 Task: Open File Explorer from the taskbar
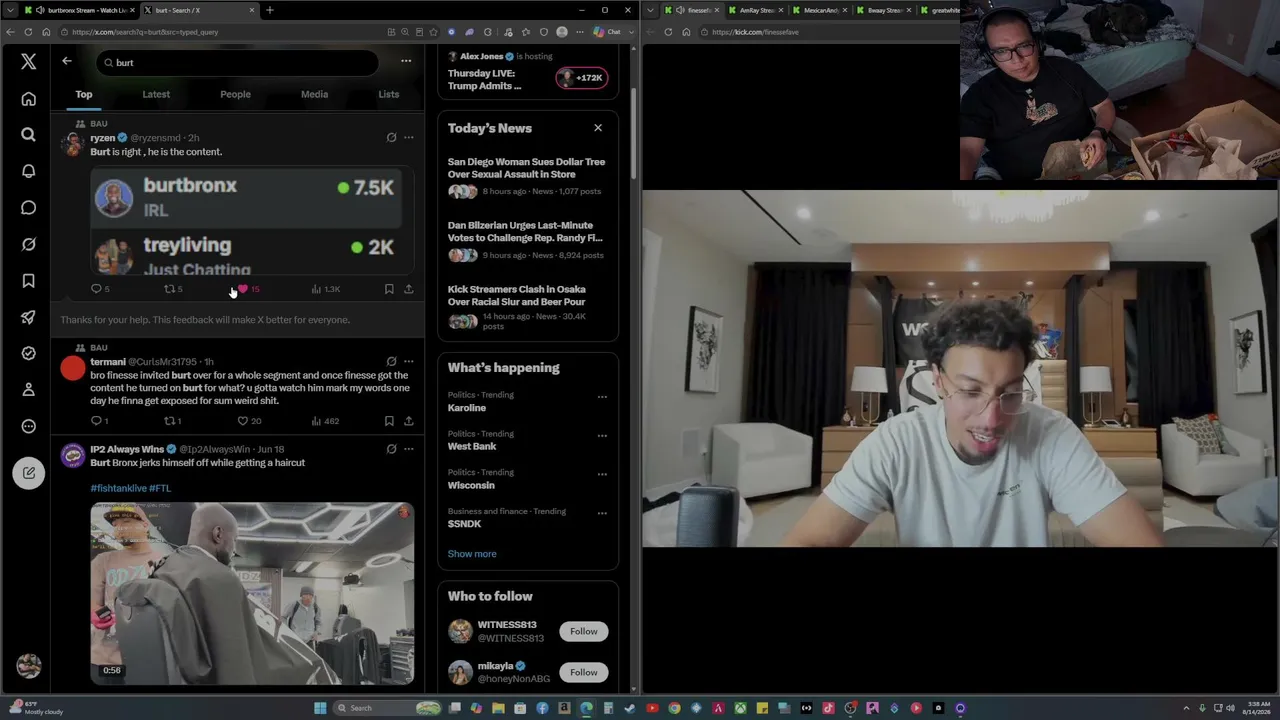[x=498, y=708]
